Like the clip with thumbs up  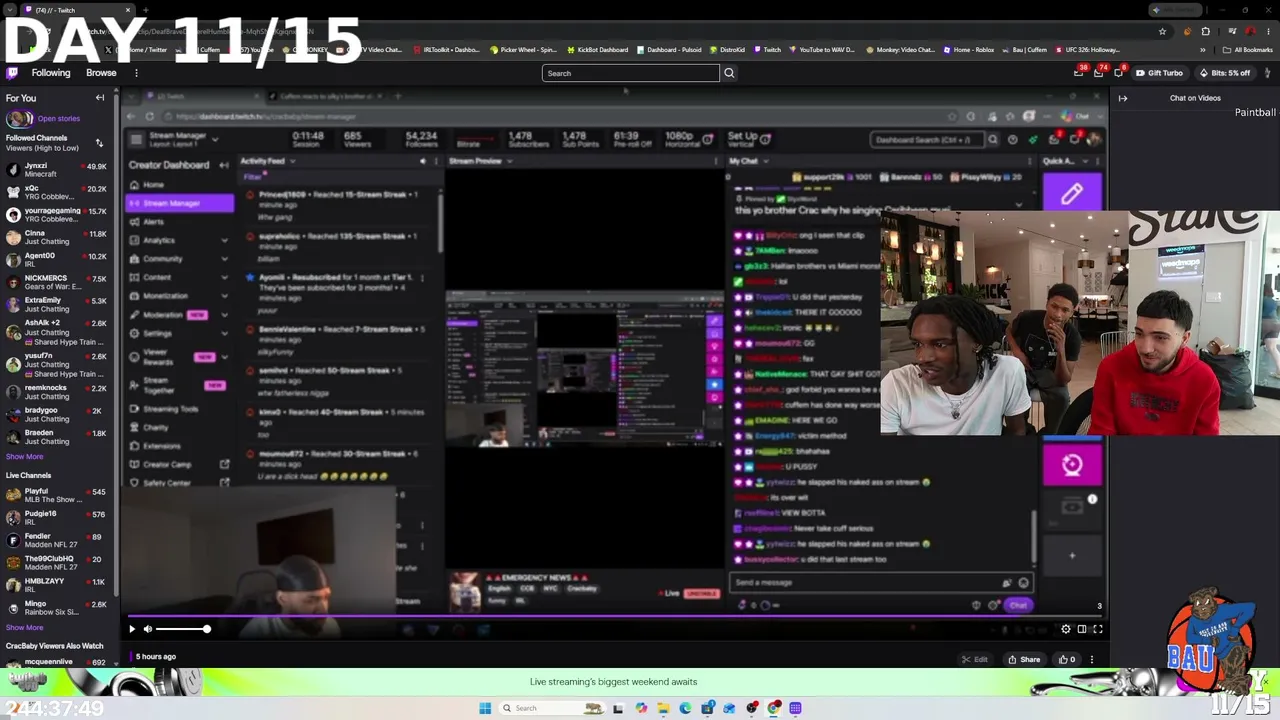pos(1067,660)
